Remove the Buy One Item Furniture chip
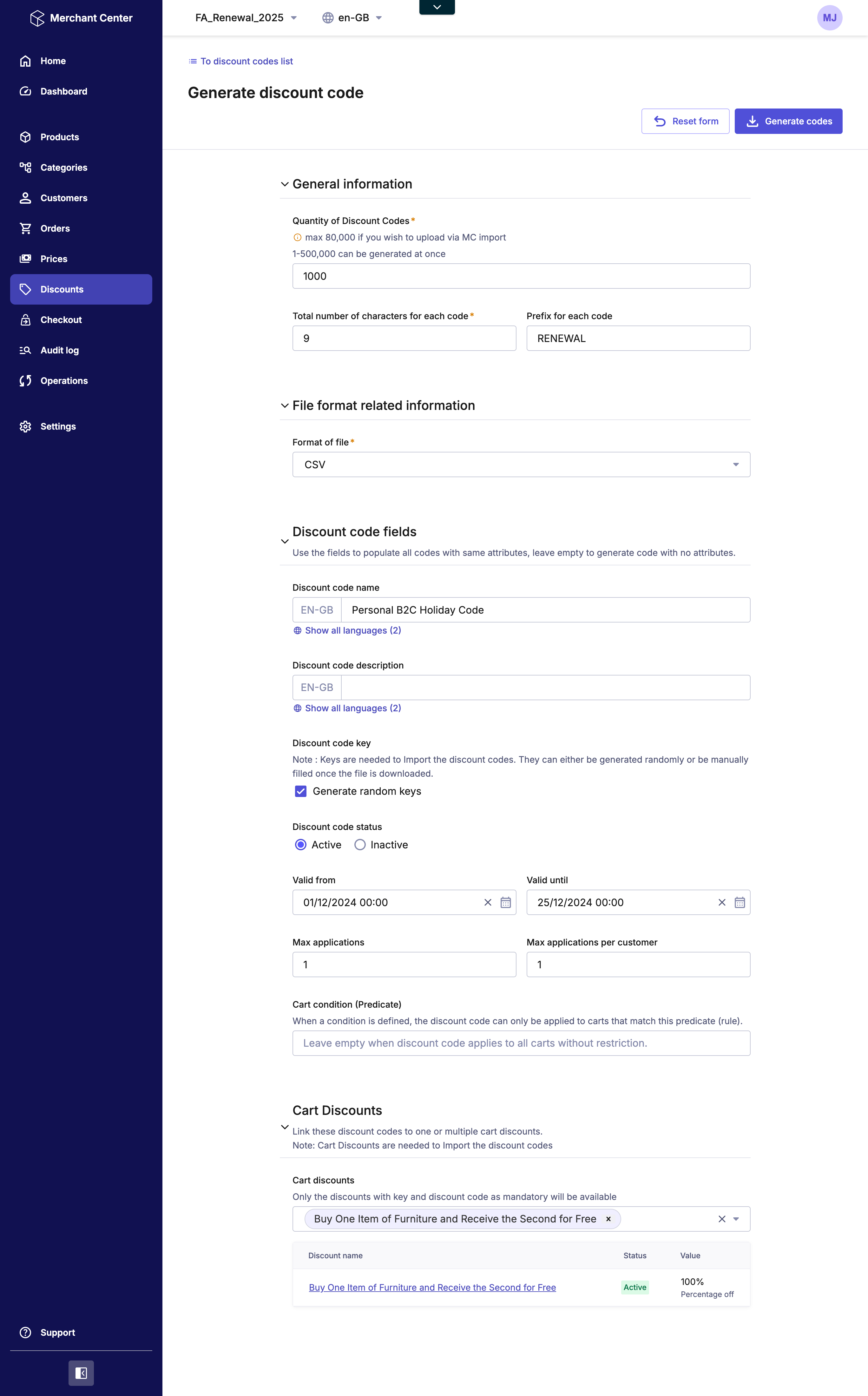 point(608,1219)
